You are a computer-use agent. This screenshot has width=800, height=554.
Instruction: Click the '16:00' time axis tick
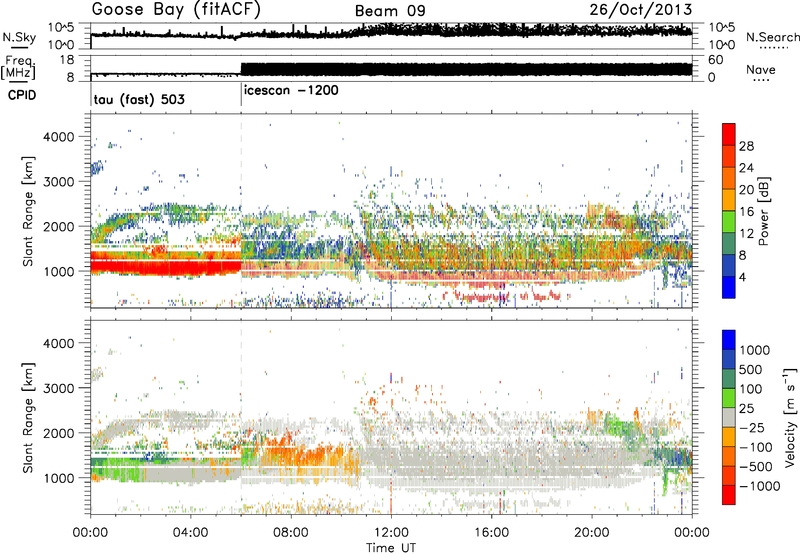491,533
